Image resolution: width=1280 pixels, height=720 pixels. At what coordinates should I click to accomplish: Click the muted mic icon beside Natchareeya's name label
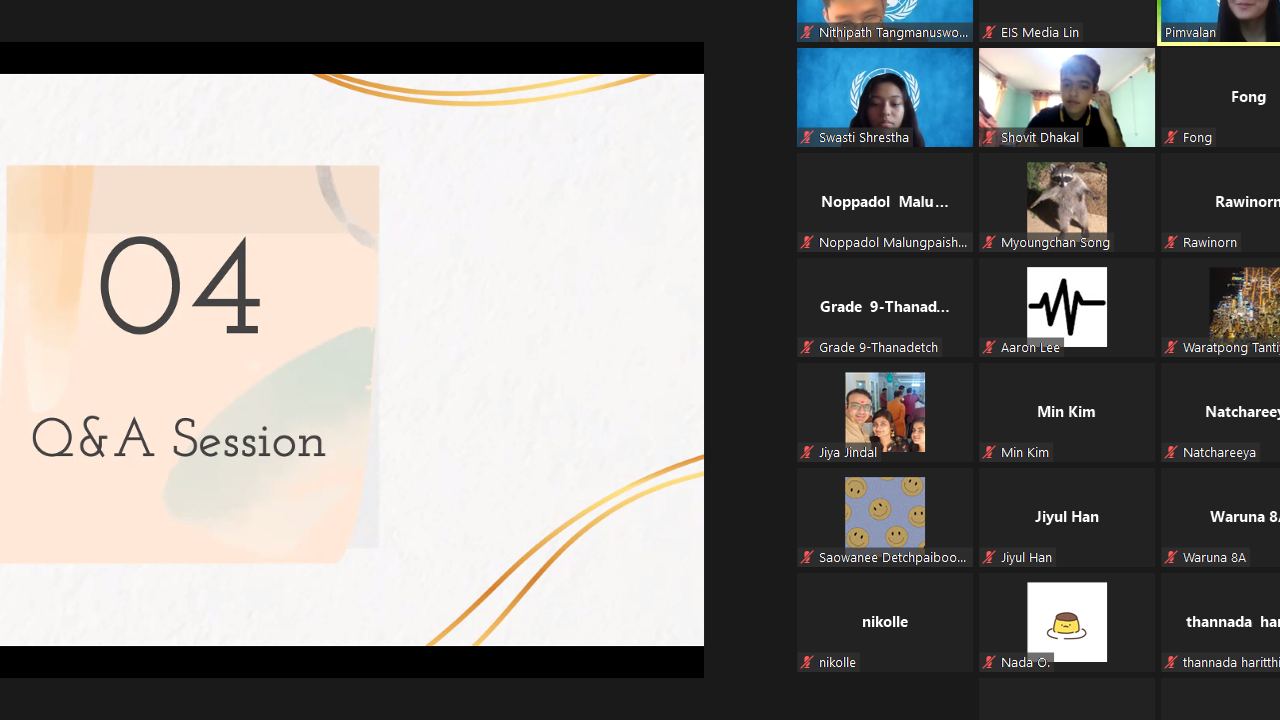coord(1171,453)
